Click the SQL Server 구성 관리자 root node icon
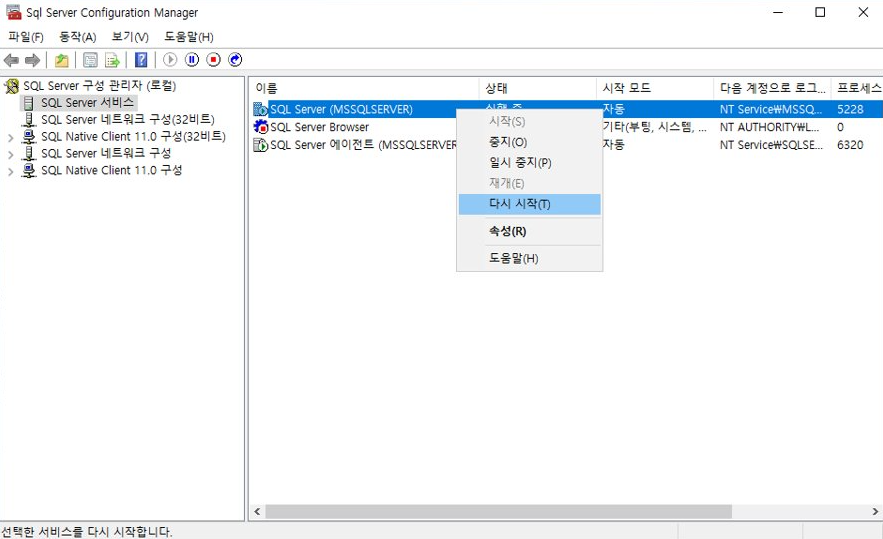The width and height of the screenshot is (883, 539). (11, 86)
